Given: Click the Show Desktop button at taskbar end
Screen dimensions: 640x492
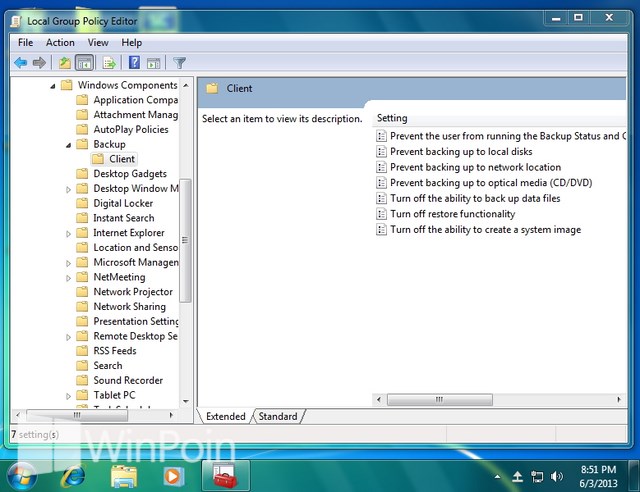Looking at the screenshot, I should click(634, 476).
